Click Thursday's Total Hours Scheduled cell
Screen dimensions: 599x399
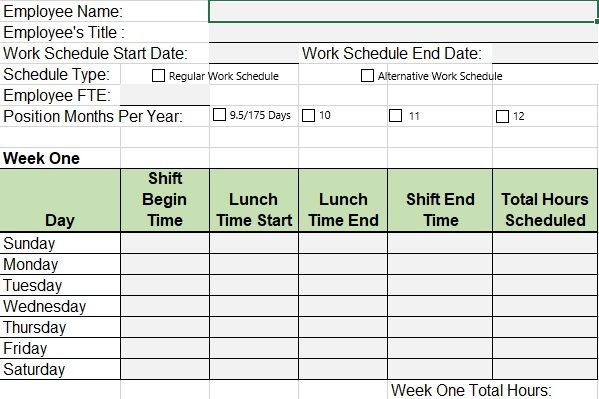[545, 327]
